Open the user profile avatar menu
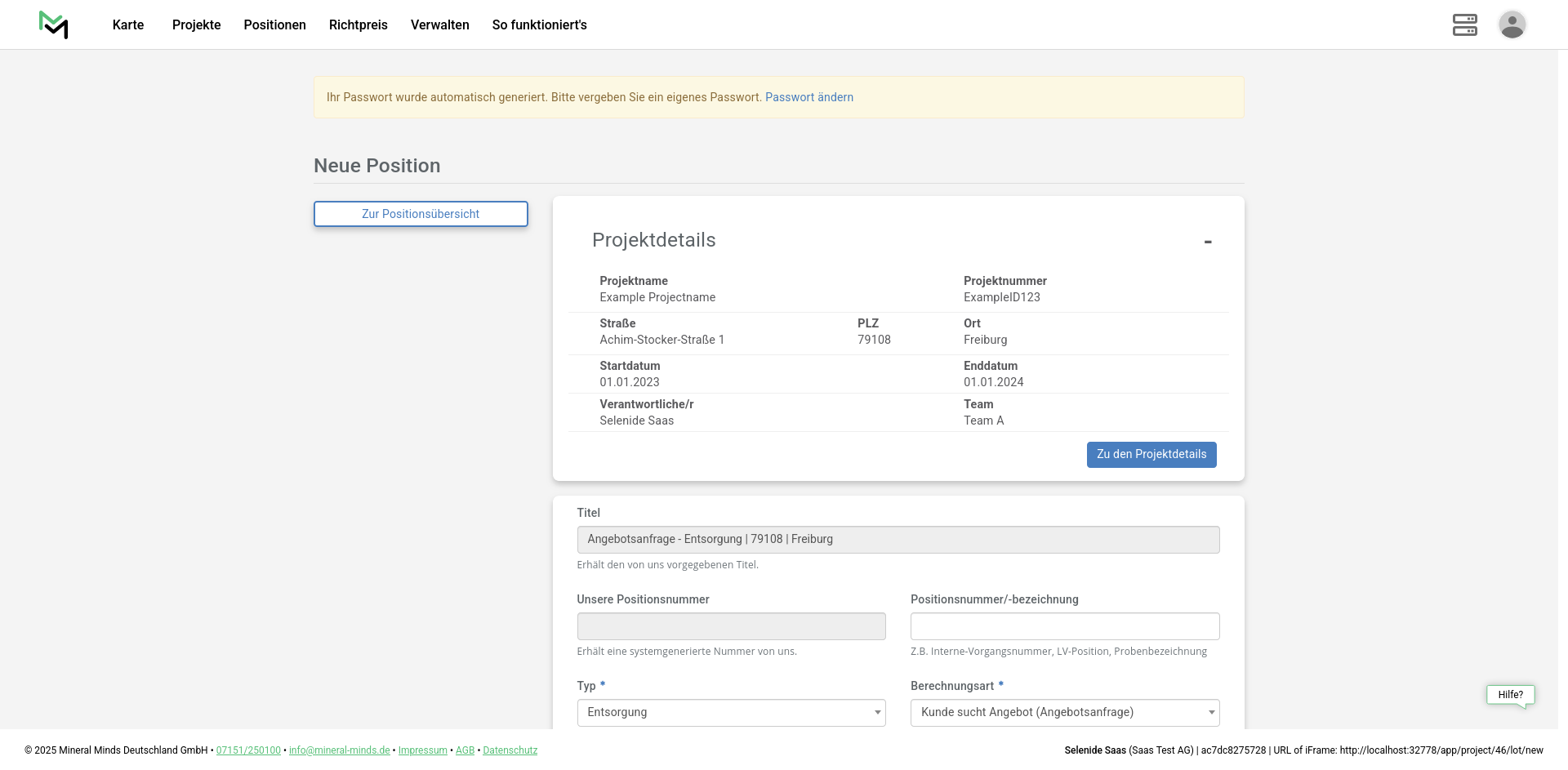1568x770 pixels. [1512, 24]
